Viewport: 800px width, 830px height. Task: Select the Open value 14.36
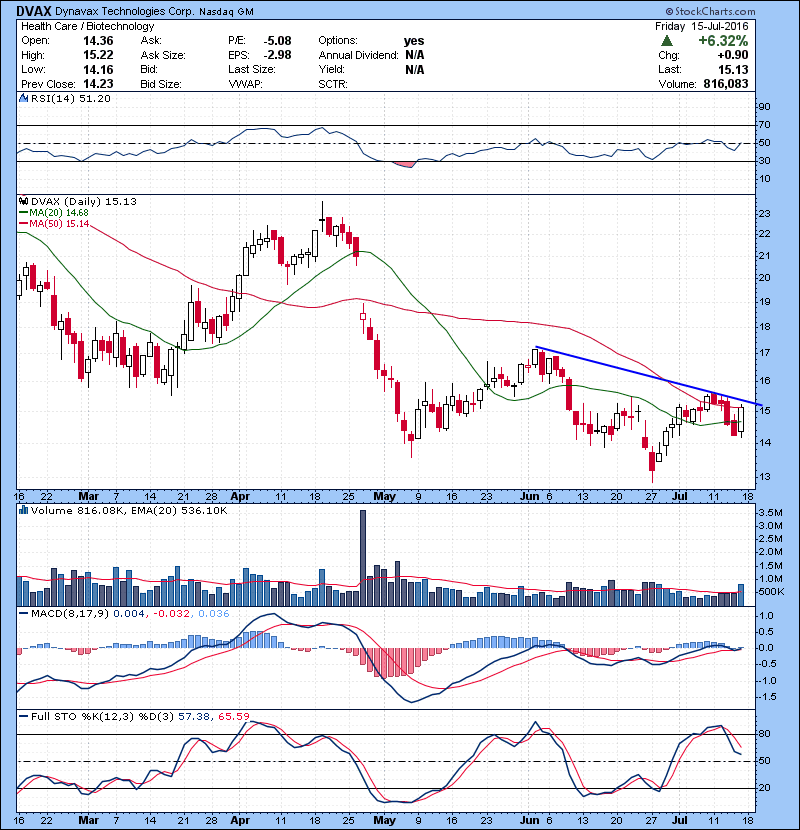(x=98, y=41)
